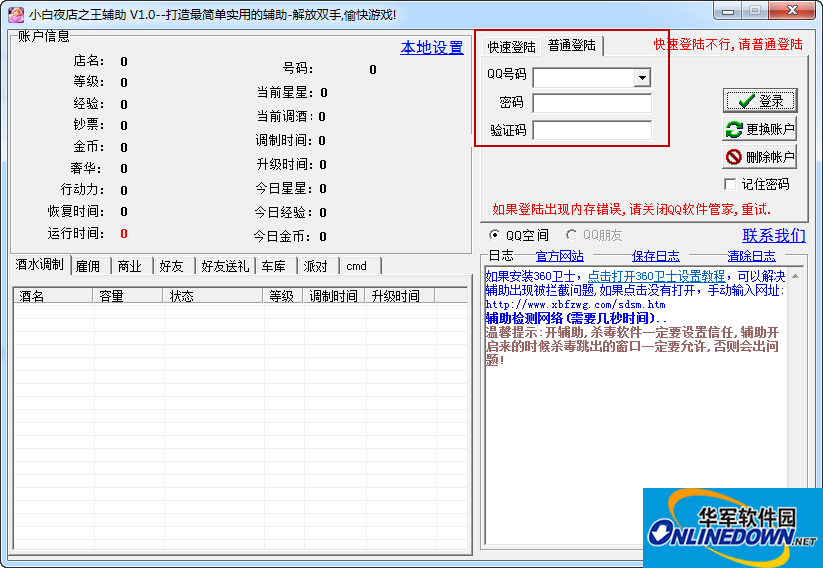Click the 等级 column header
The width and height of the screenshot is (823, 568).
[x=283, y=296]
